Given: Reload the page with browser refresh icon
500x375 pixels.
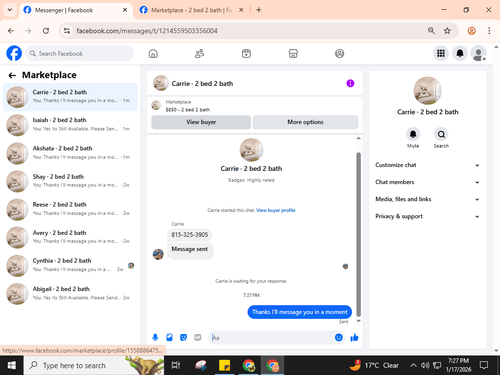Looking at the screenshot, I should pos(46,31).
